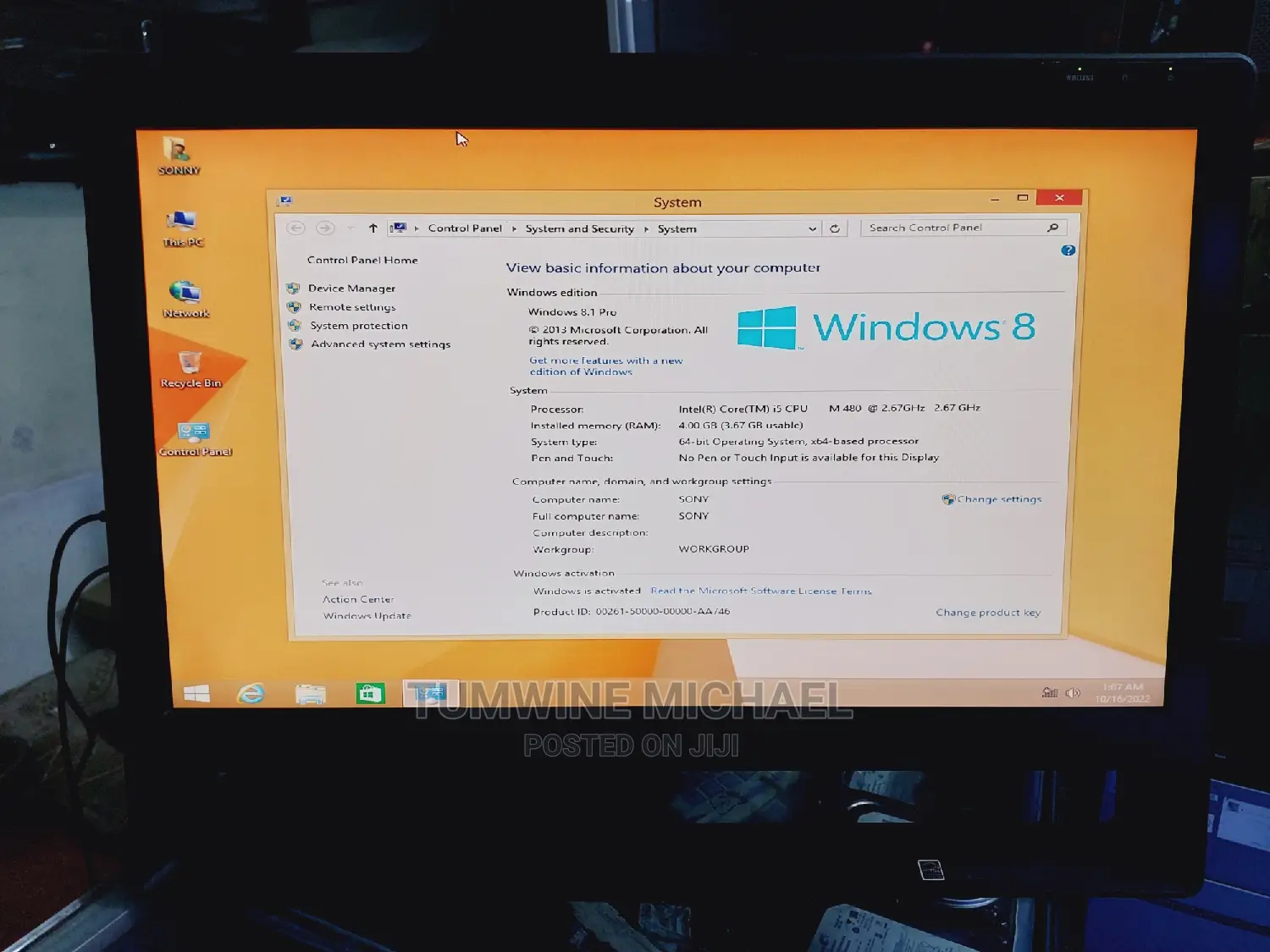Go forward using the Forward arrow
Viewport: 1270px width, 952px height.
(x=324, y=228)
